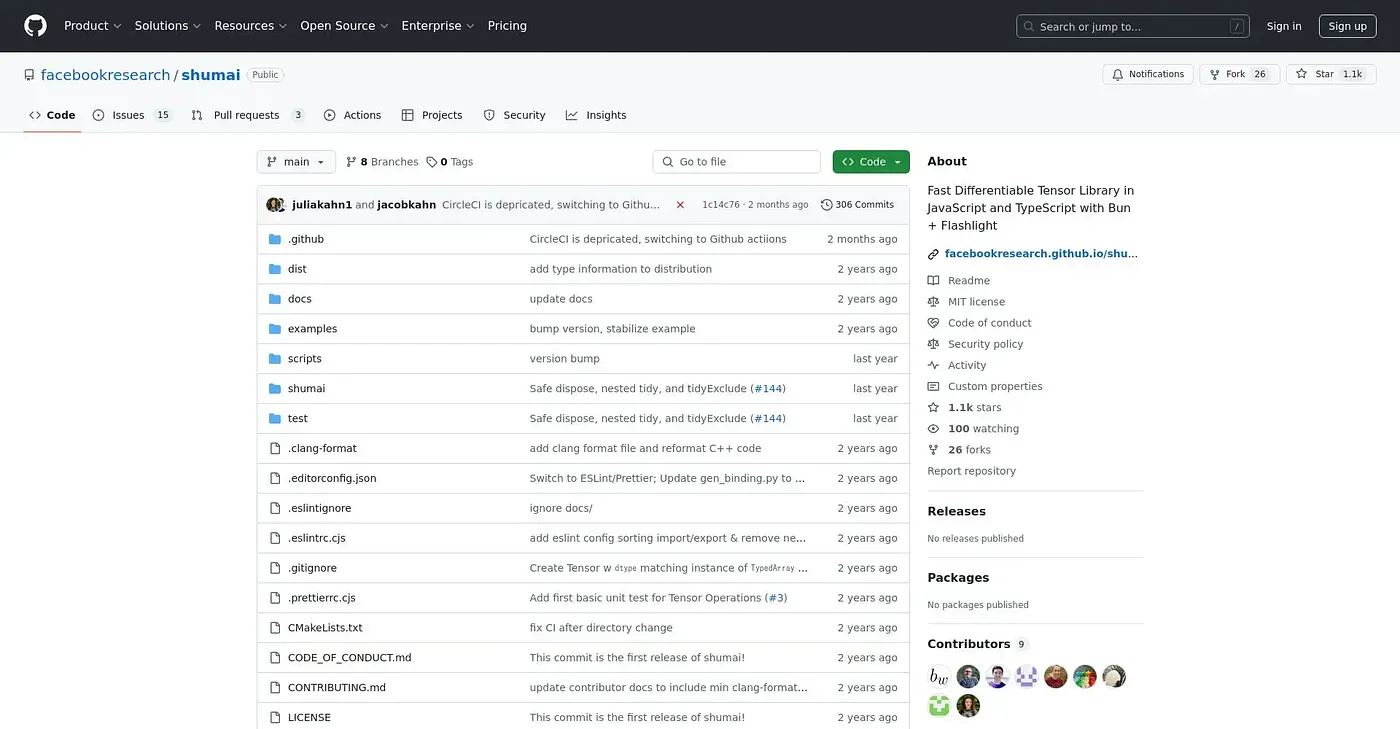The width and height of the screenshot is (1400, 729).
Task: Click juliakahn1 commit author avatar
Action: tap(273, 205)
